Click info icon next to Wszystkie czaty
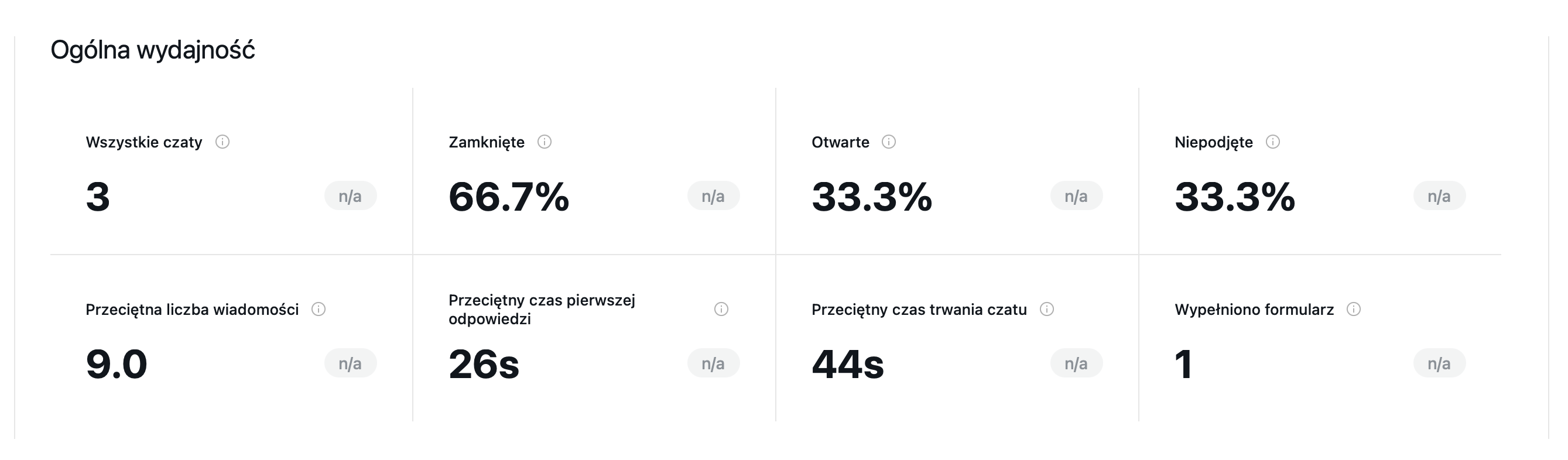1568x460 pixels. pos(222,142)
